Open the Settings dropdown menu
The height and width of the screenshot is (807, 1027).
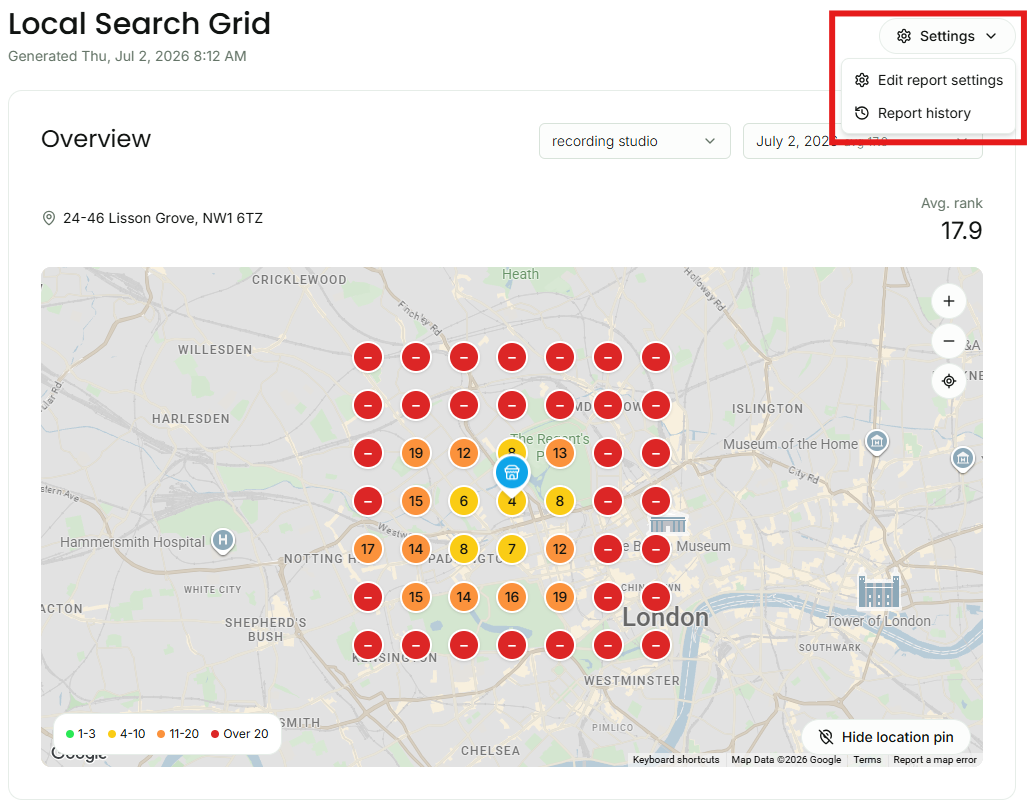click(946, 36)
